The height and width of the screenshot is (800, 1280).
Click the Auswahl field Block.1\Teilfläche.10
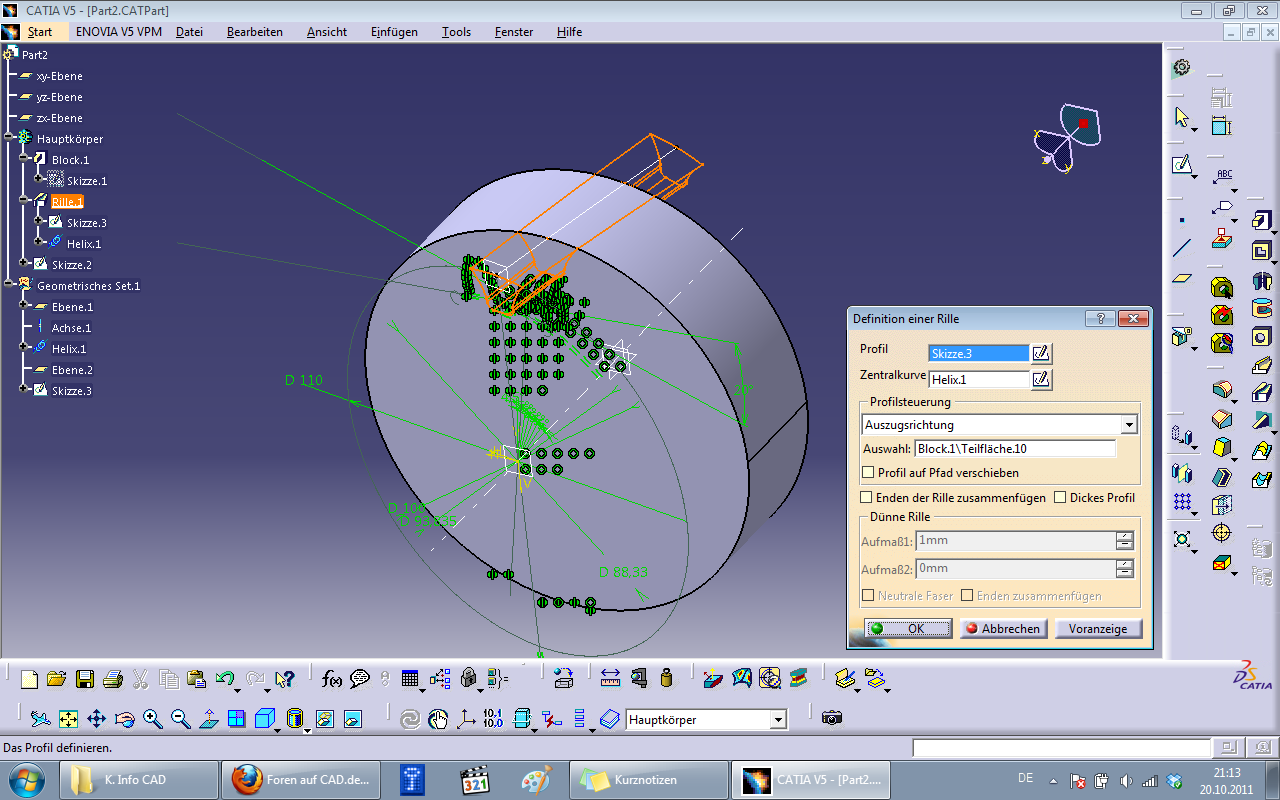pyautogui.click(x=1015, y=449)
